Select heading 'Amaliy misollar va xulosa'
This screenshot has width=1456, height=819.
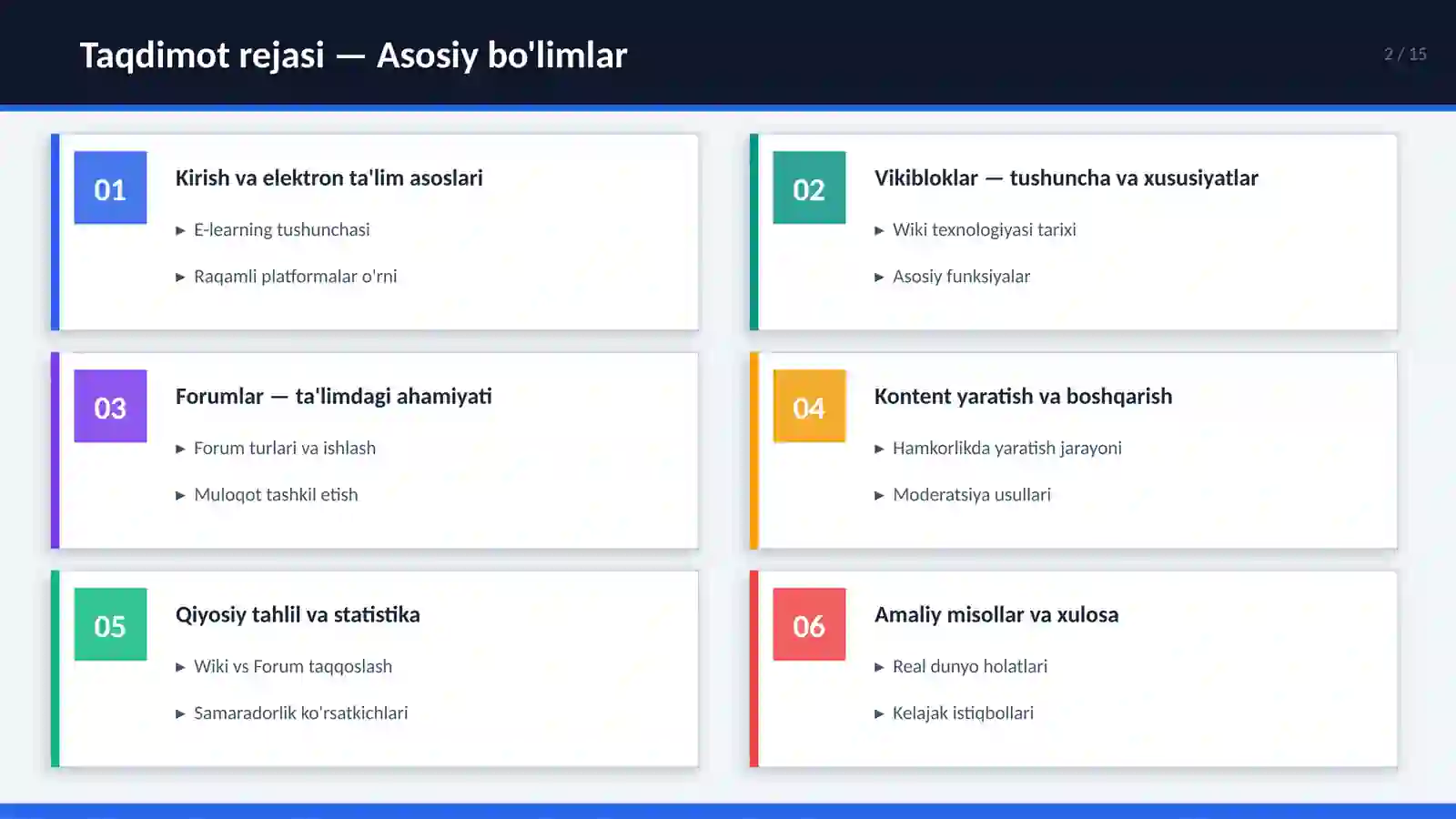996,615
